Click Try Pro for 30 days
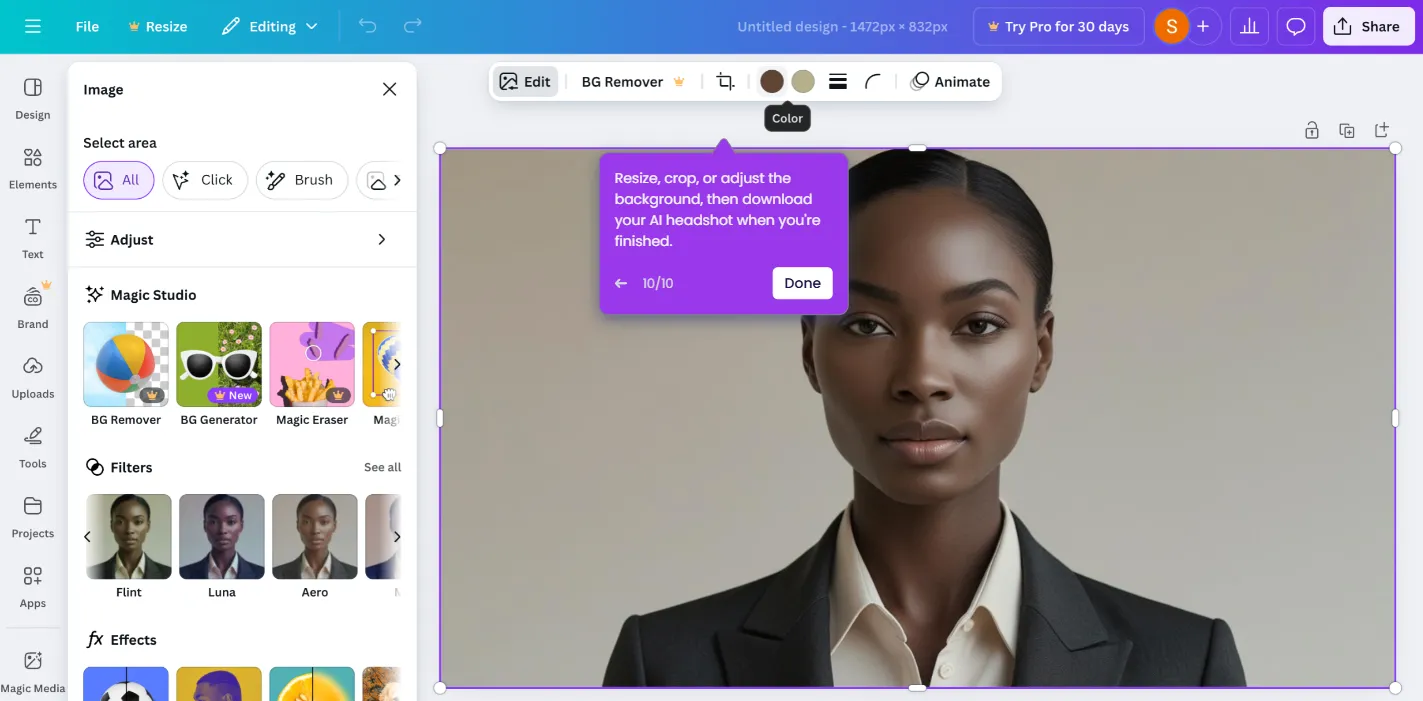The width and height of the screenshot is (1423, 701). (x=1058, y=27)
